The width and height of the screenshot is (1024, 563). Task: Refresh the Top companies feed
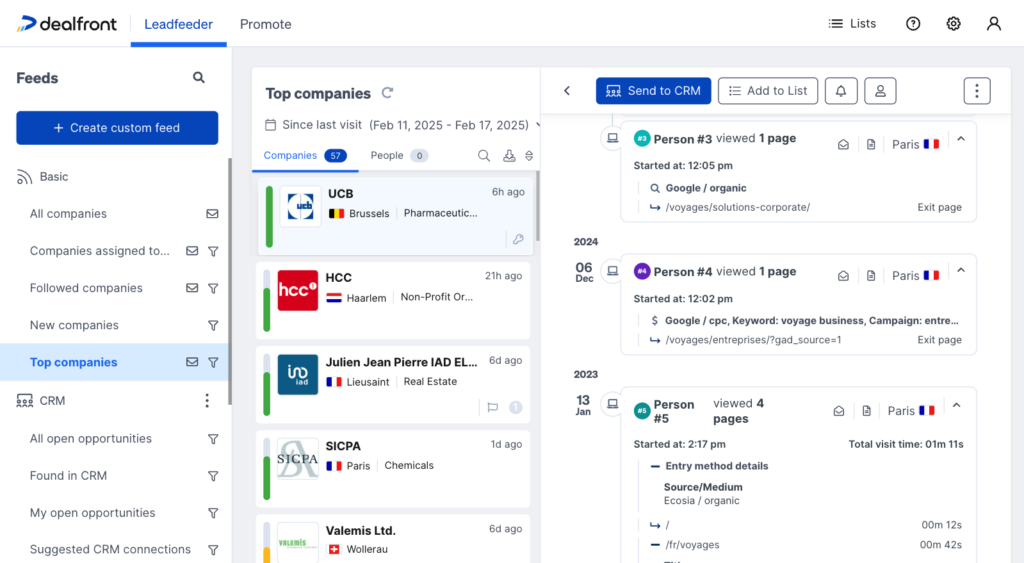click(387, 93)
